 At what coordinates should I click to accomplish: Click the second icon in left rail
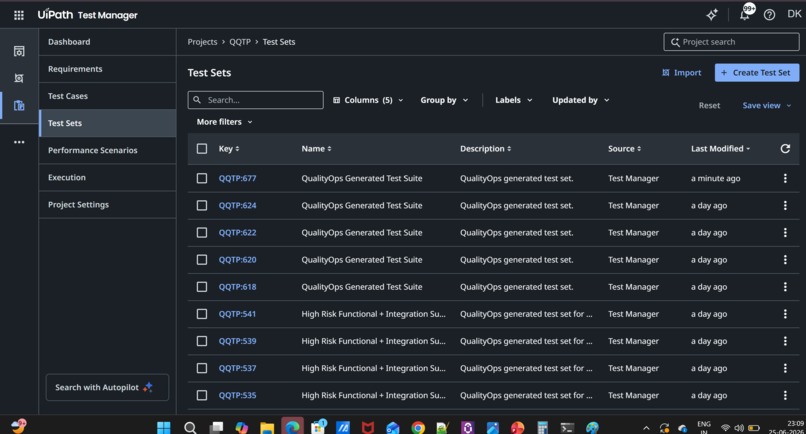(x=19, y=78)
